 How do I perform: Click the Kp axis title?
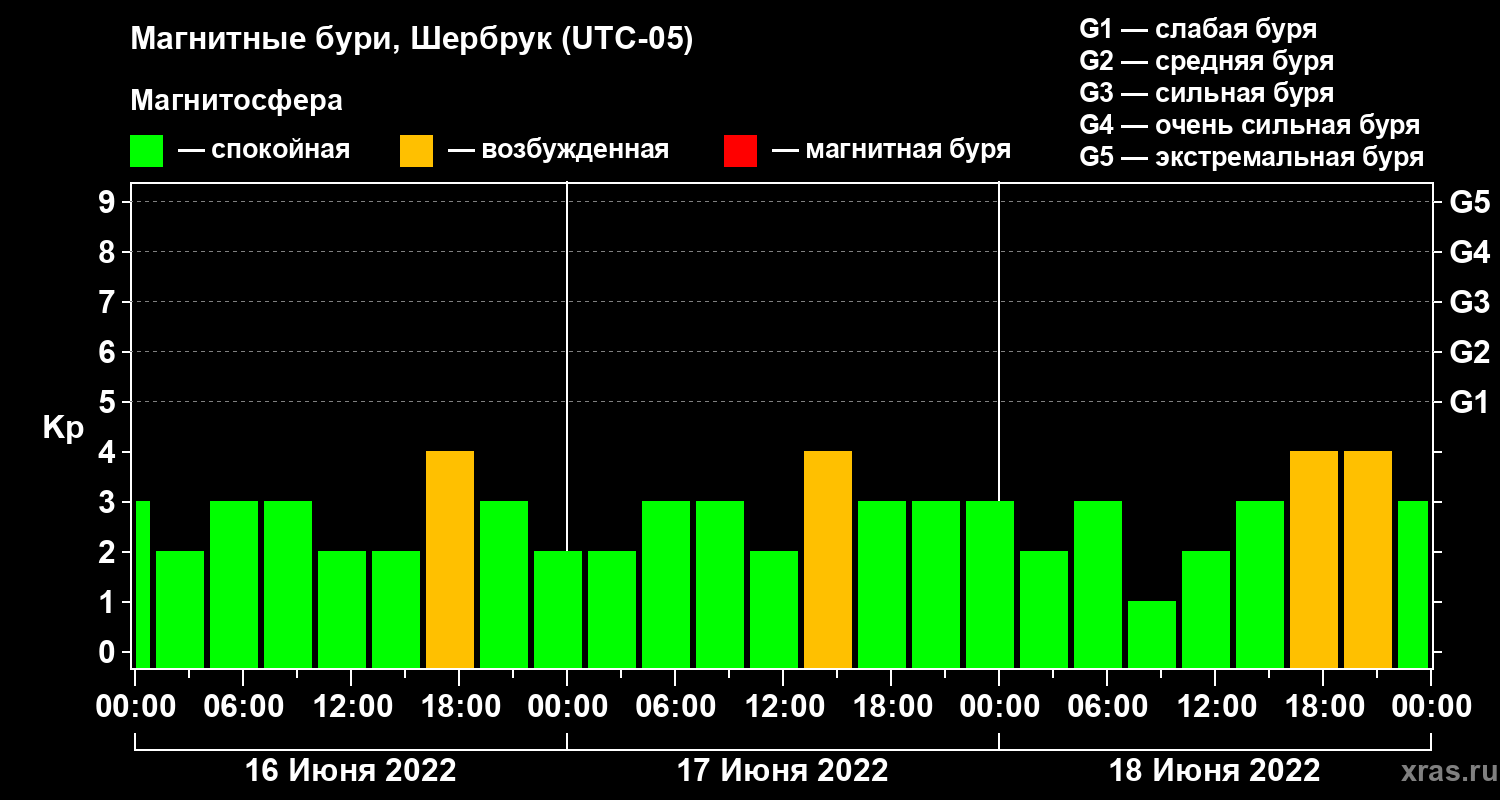pos(64,428)
